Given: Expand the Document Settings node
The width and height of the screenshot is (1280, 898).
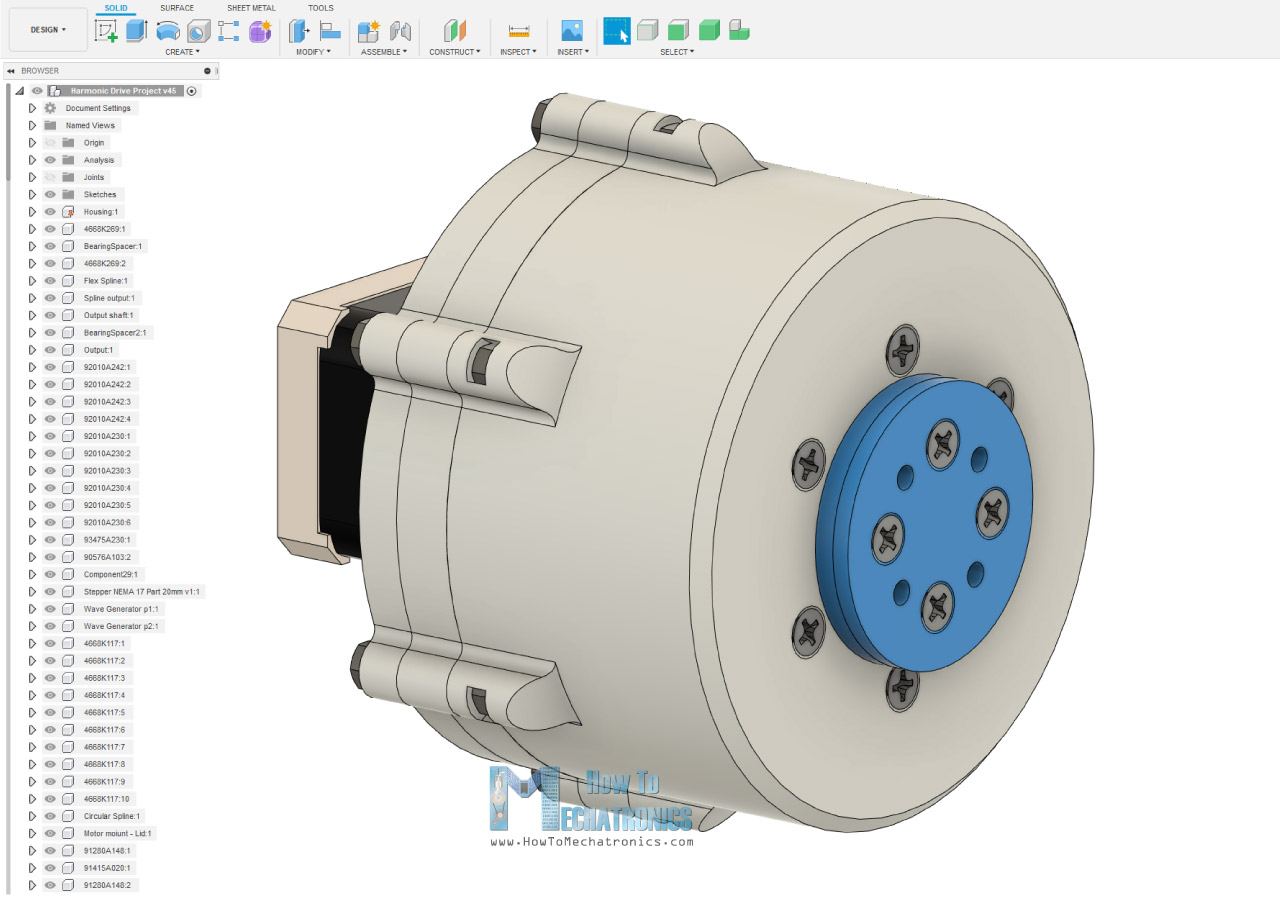Looking at the screenshot, I should [33, 108].
